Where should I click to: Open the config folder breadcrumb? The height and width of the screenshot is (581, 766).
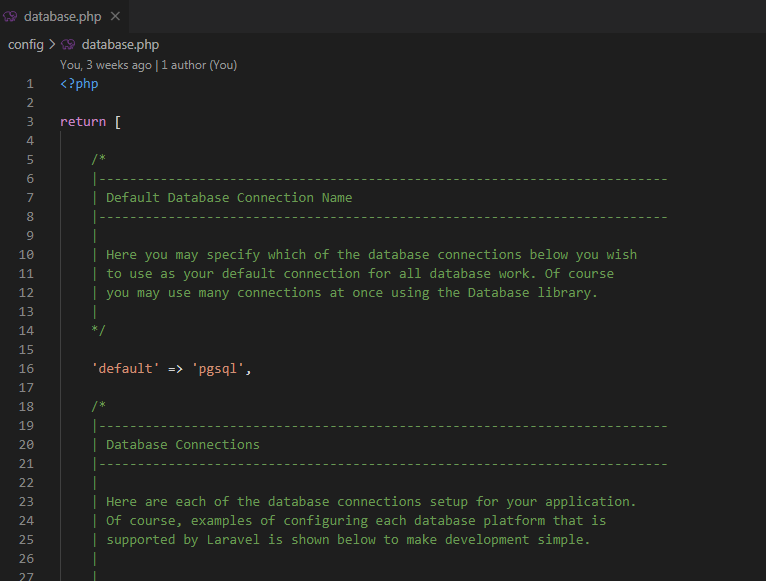click(x=25, y=44)
